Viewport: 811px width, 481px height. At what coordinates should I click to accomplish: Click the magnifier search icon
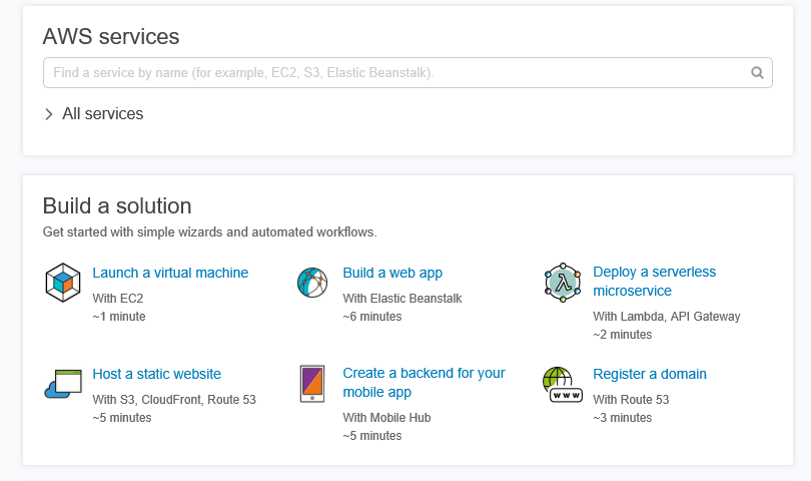click(757, 73)
